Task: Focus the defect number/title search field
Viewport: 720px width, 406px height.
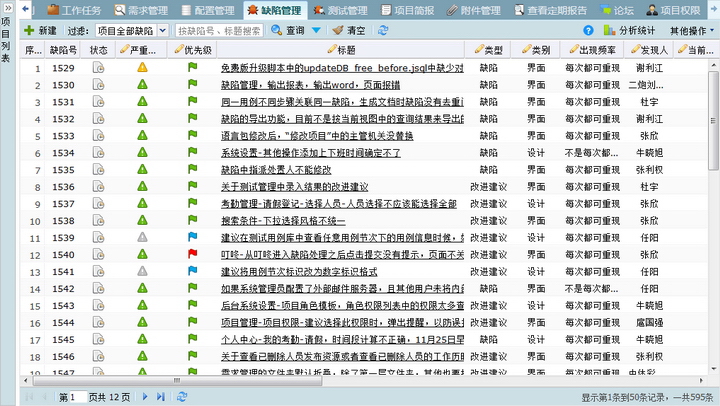Action: [x=219, y=30]
